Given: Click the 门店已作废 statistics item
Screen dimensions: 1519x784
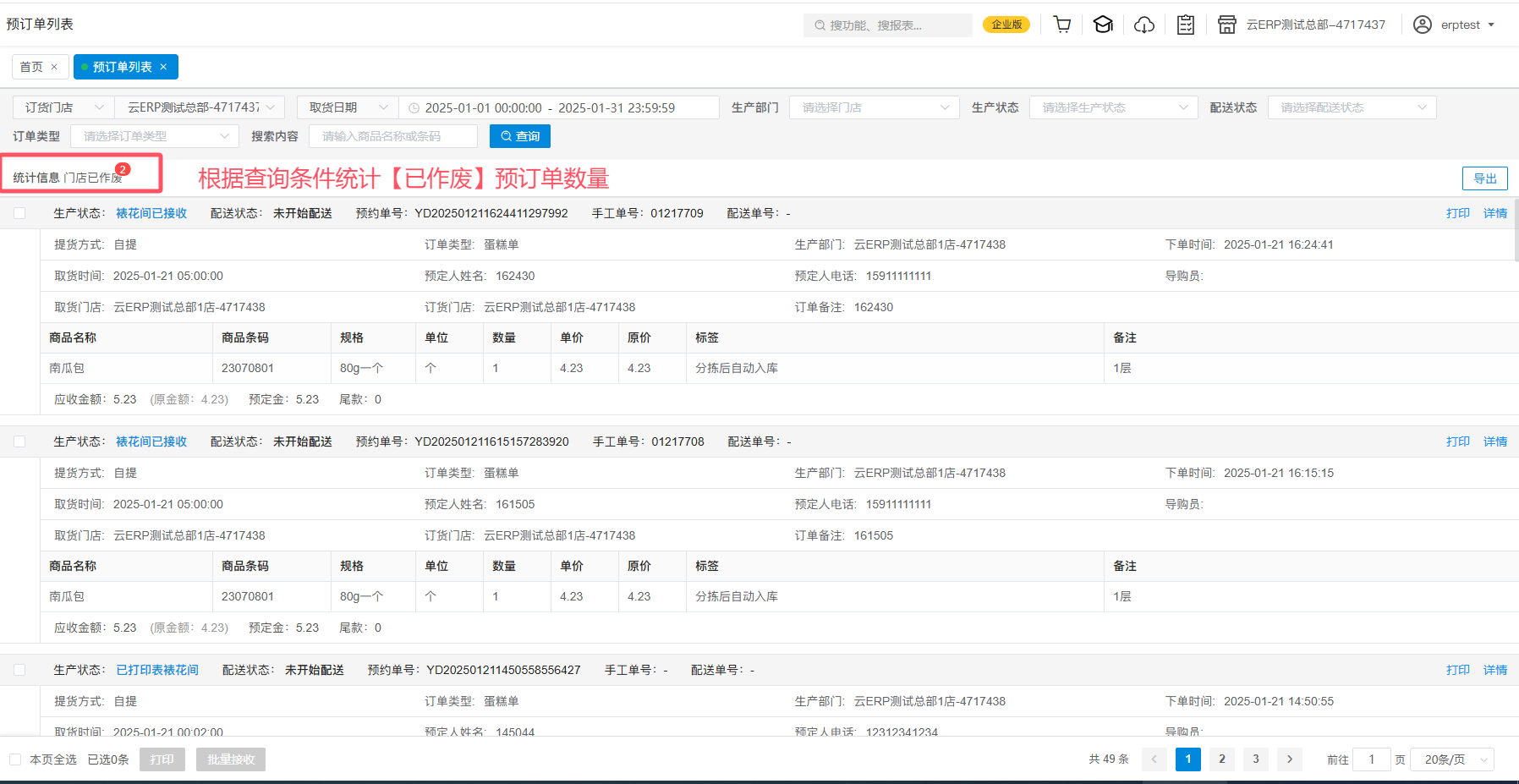Looking at the screenshot, I should [93, 178].
